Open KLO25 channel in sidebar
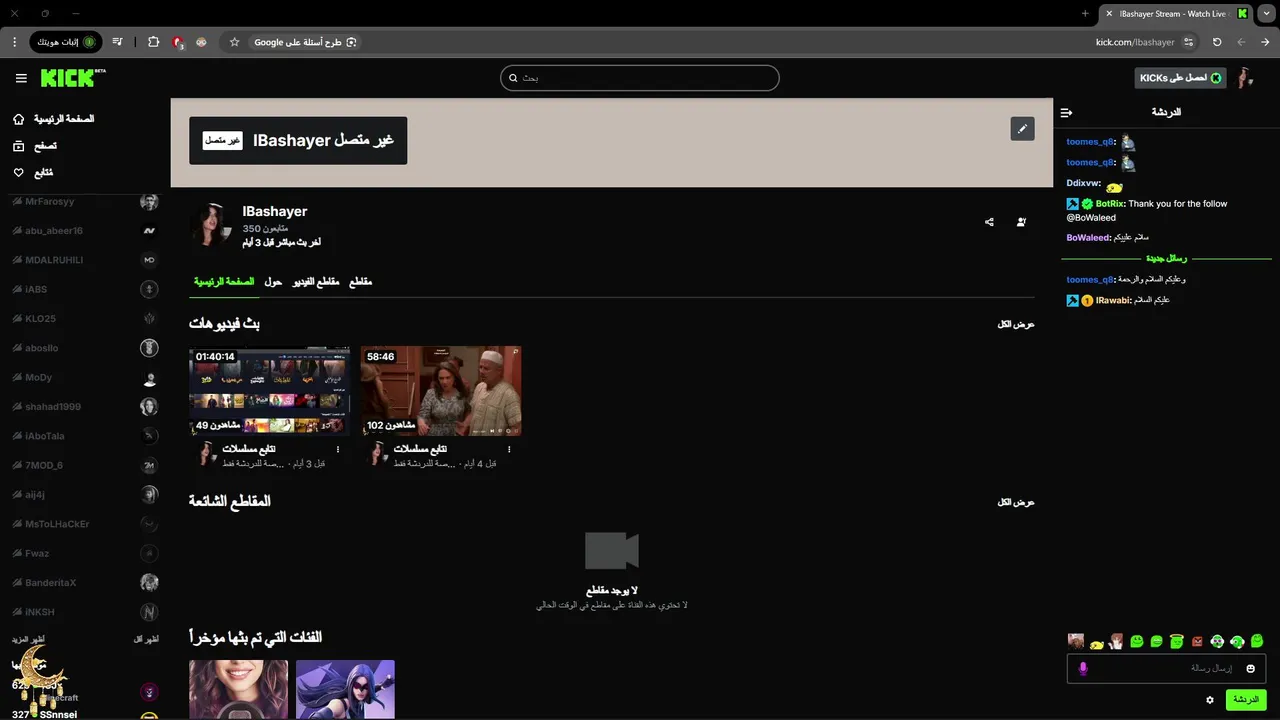The image size is (1280, 720). point(85,319)
